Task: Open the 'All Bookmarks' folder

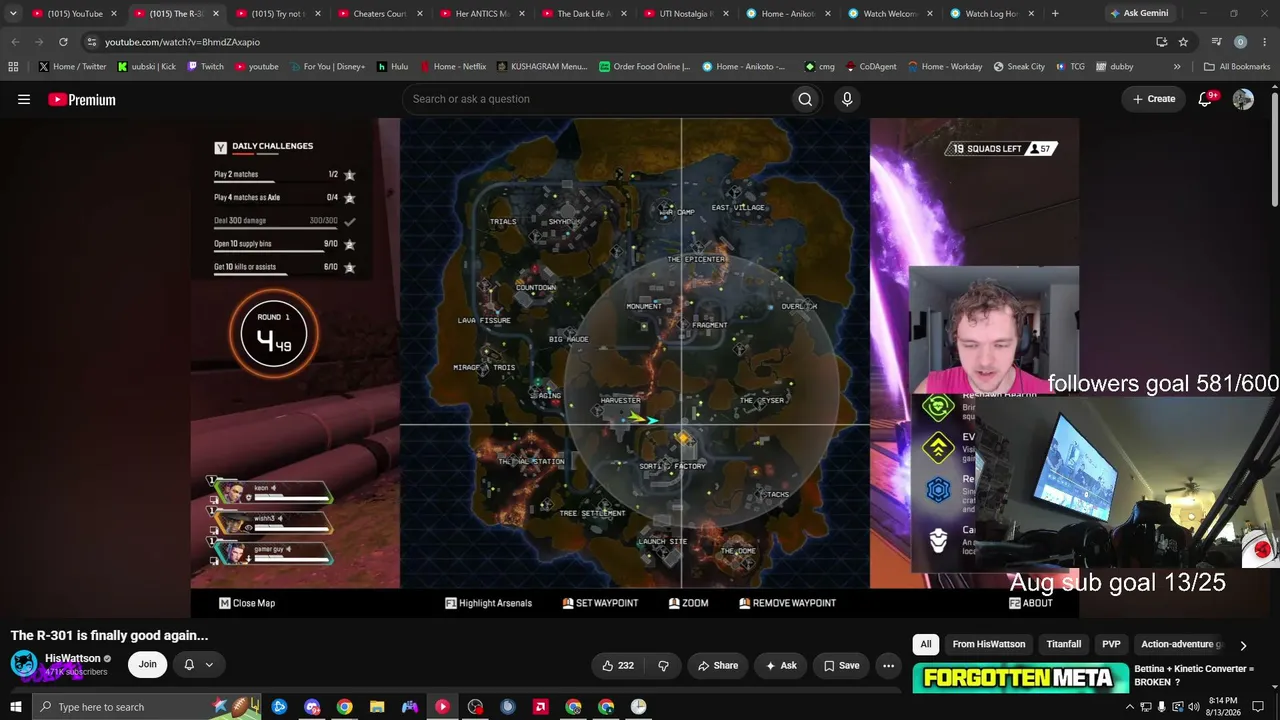Action: 1237,67
